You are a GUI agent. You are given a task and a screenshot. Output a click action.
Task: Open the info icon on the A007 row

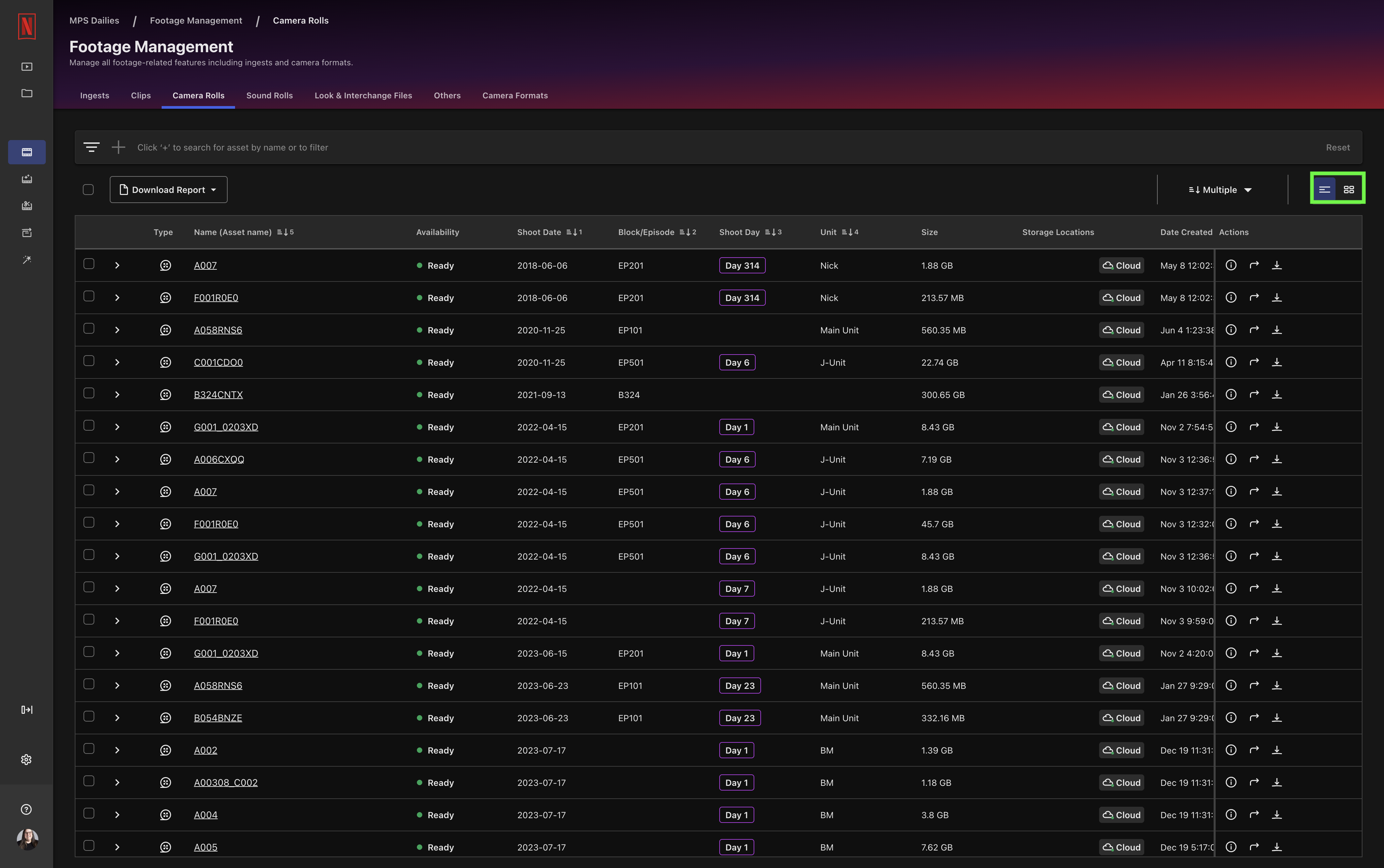1231,265
